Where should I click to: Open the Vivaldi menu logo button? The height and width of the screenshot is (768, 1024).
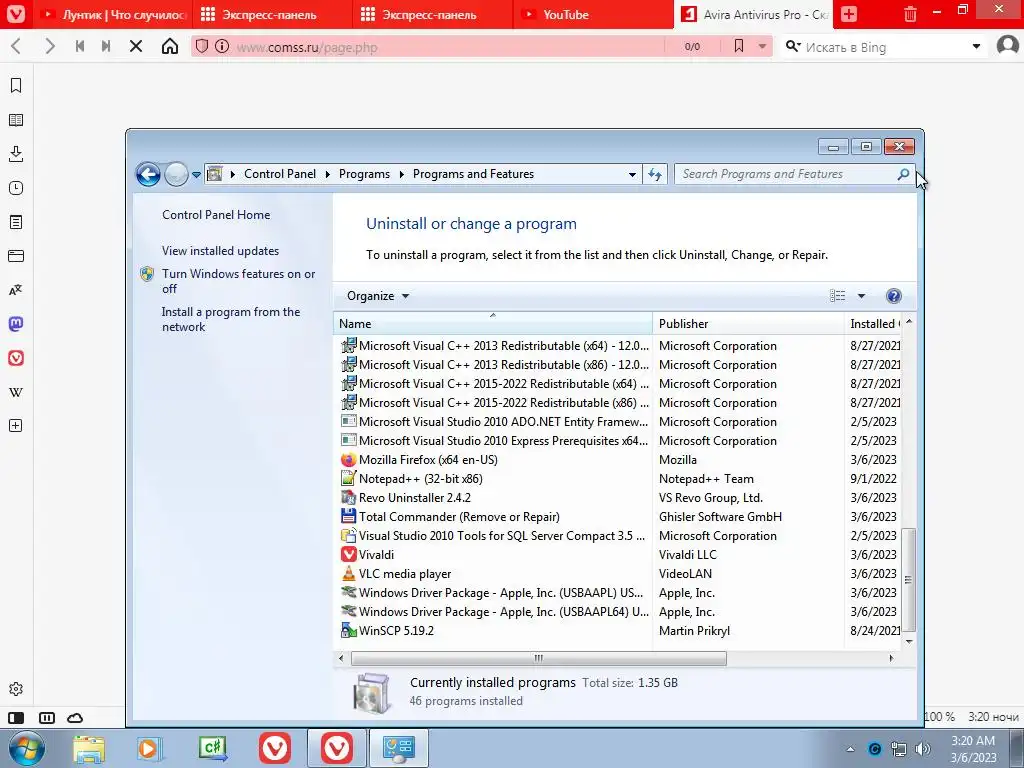coord(16,14)
